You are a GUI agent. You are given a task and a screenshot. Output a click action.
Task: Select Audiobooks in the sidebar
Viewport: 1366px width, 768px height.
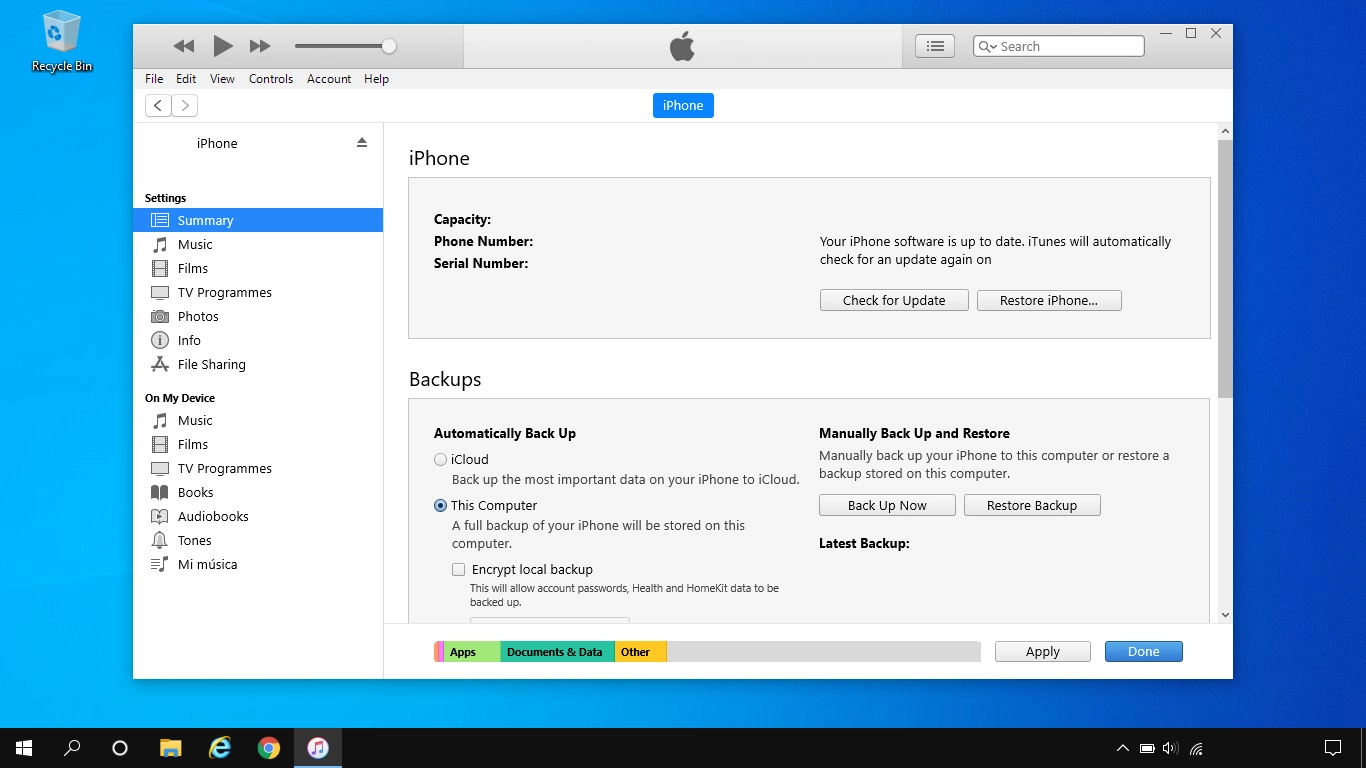(211, 516)
